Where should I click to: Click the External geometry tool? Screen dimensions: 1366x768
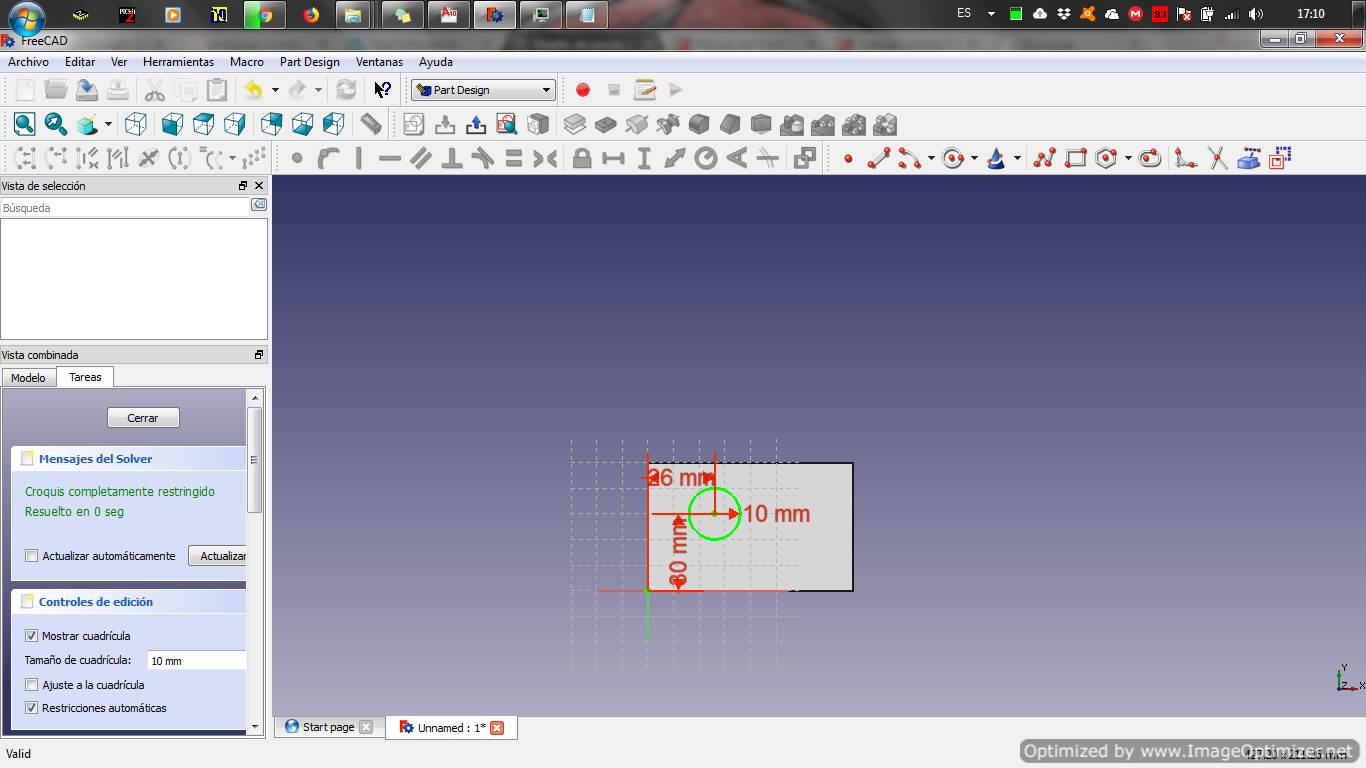click(x=1248, y=158)
